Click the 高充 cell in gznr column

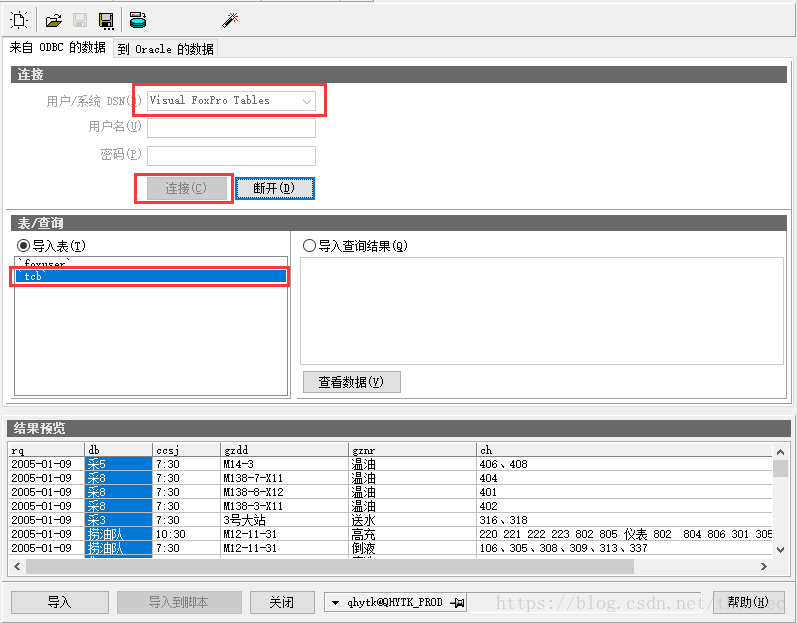point(412,534)
